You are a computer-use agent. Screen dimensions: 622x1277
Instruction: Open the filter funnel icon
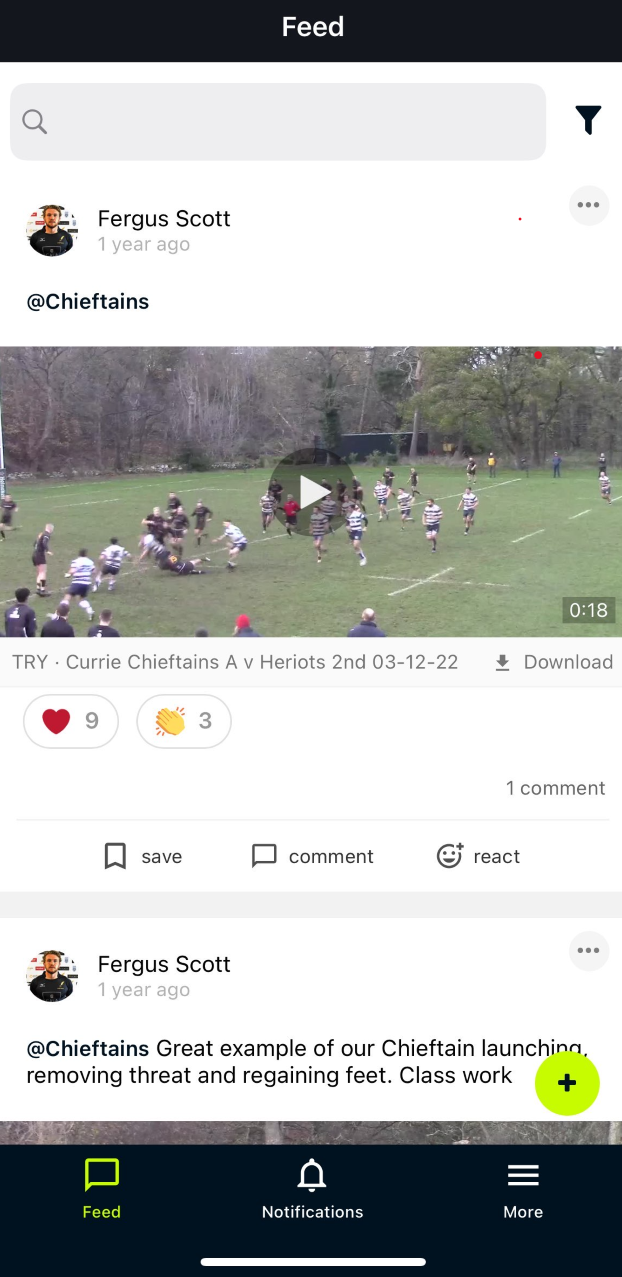click(588, 120)
